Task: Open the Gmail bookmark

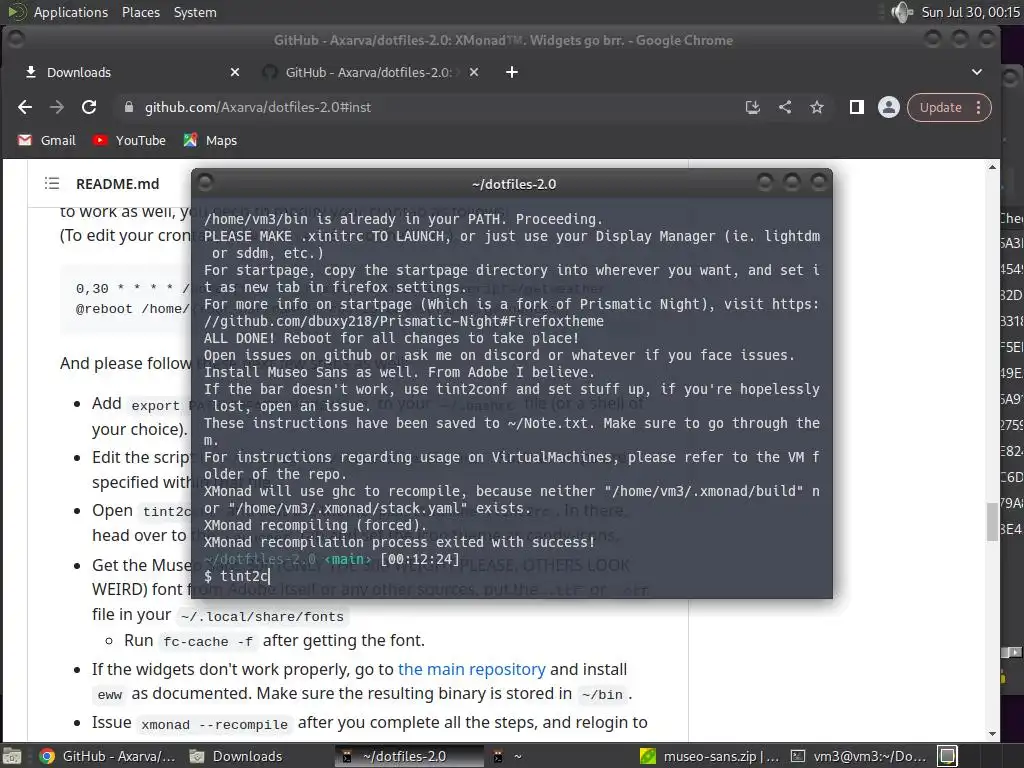Action: 47,140
